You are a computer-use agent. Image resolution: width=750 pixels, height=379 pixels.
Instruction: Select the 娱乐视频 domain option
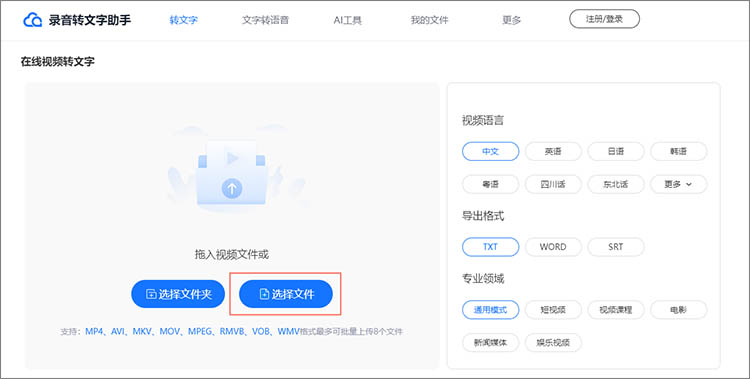pyautogui.click(x=553, y=343)
